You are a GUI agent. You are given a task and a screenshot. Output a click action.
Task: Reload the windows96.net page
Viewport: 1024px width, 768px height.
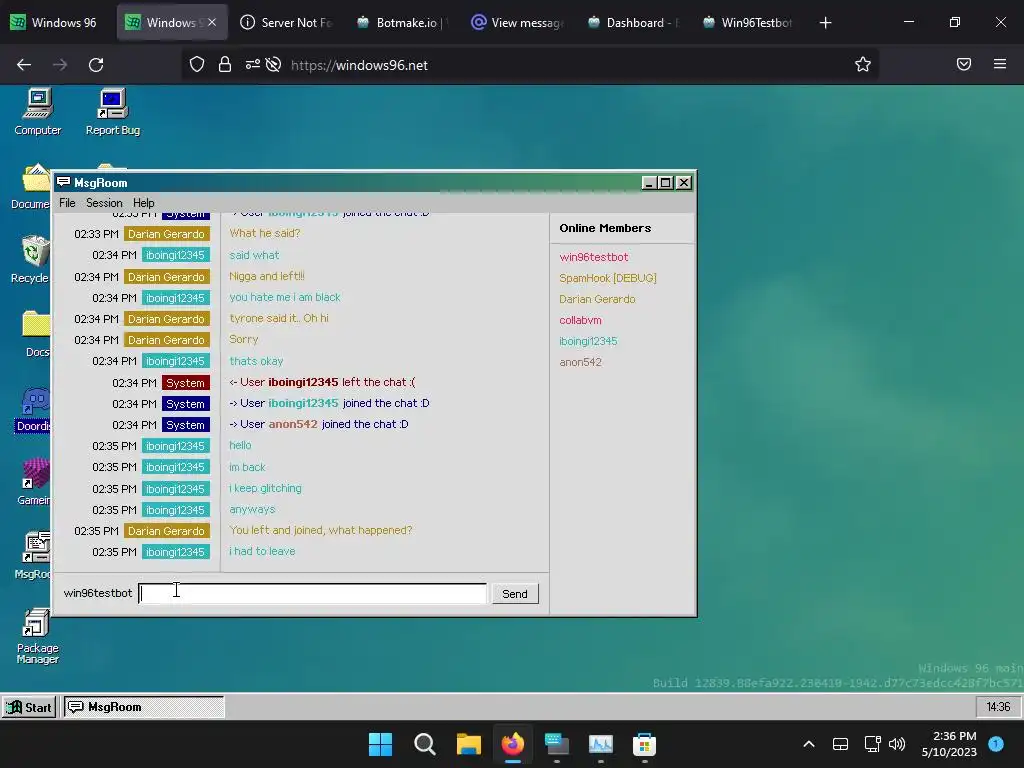coord(96,65)
